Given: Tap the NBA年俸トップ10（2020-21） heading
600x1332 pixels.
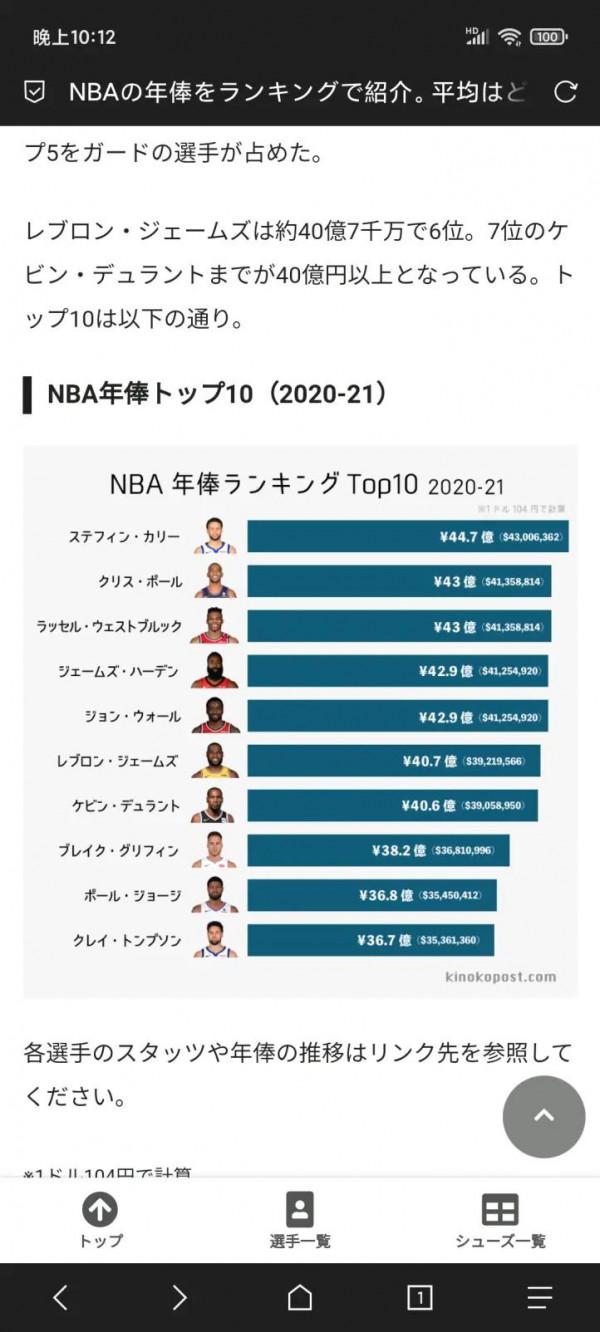Looking at the screenshot, I should 217,394.
